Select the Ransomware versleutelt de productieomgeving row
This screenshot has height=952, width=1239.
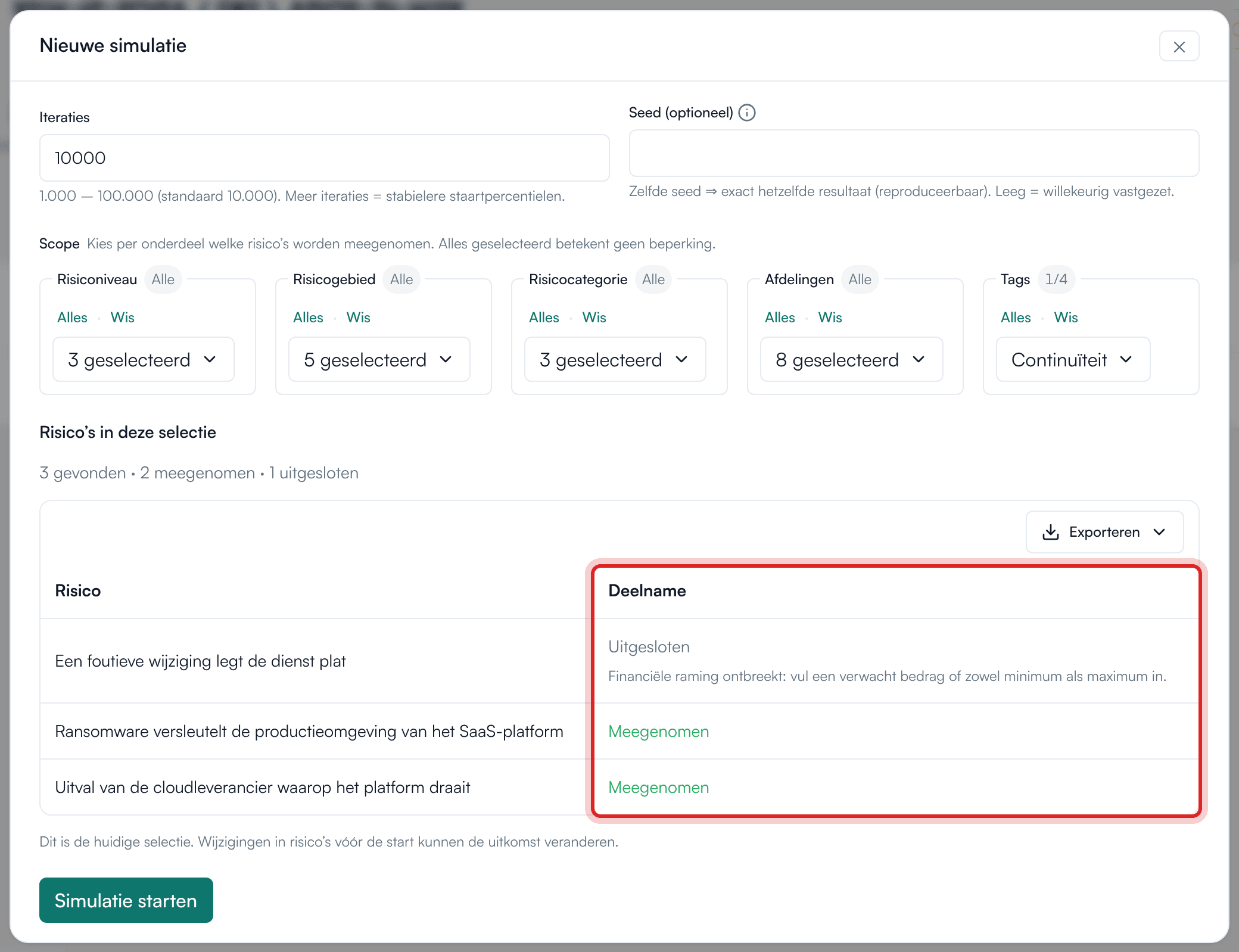(619, 732)
